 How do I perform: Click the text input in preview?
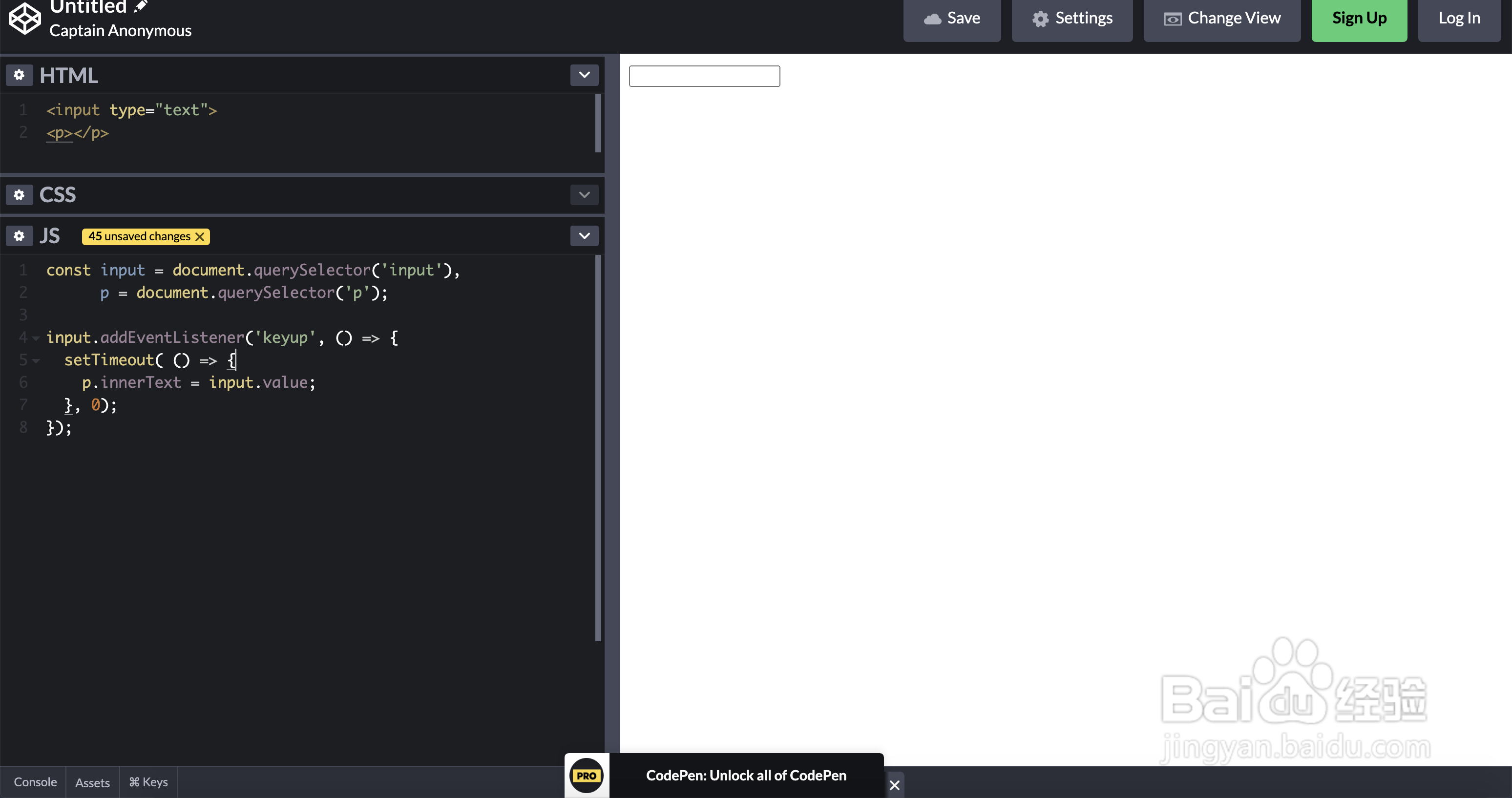[x=704, y=76]
